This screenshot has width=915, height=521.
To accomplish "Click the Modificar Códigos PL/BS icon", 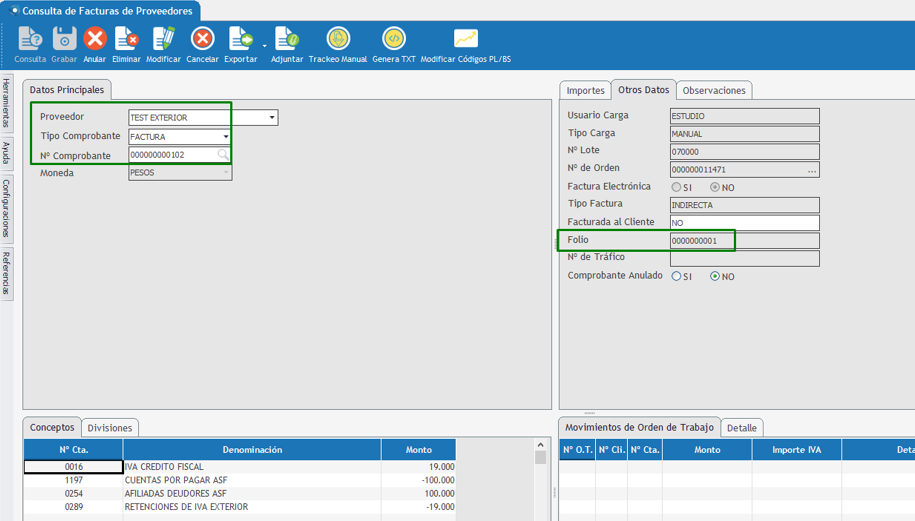I will point(466,39).
